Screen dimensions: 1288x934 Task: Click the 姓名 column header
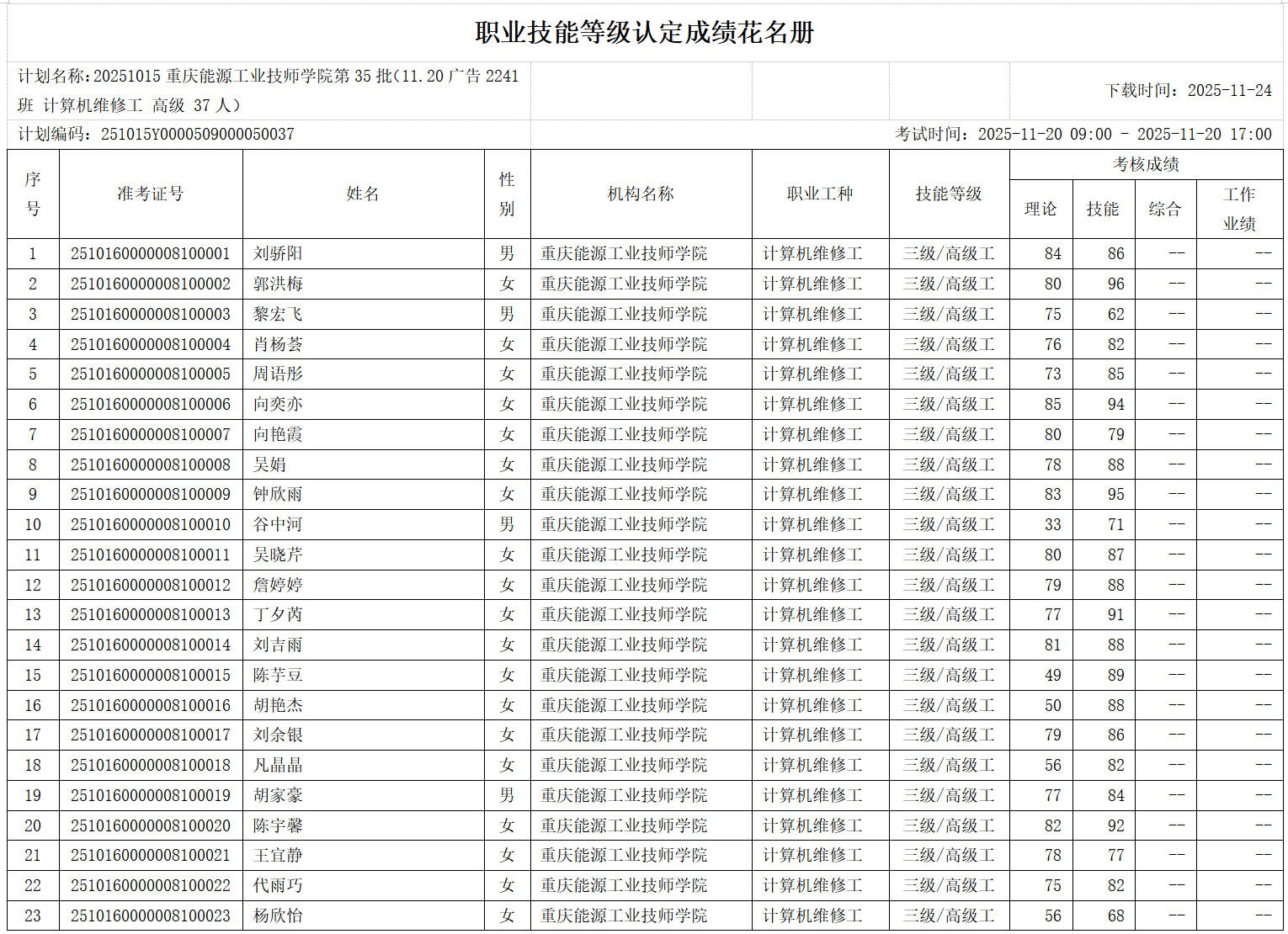click(363, 194)
